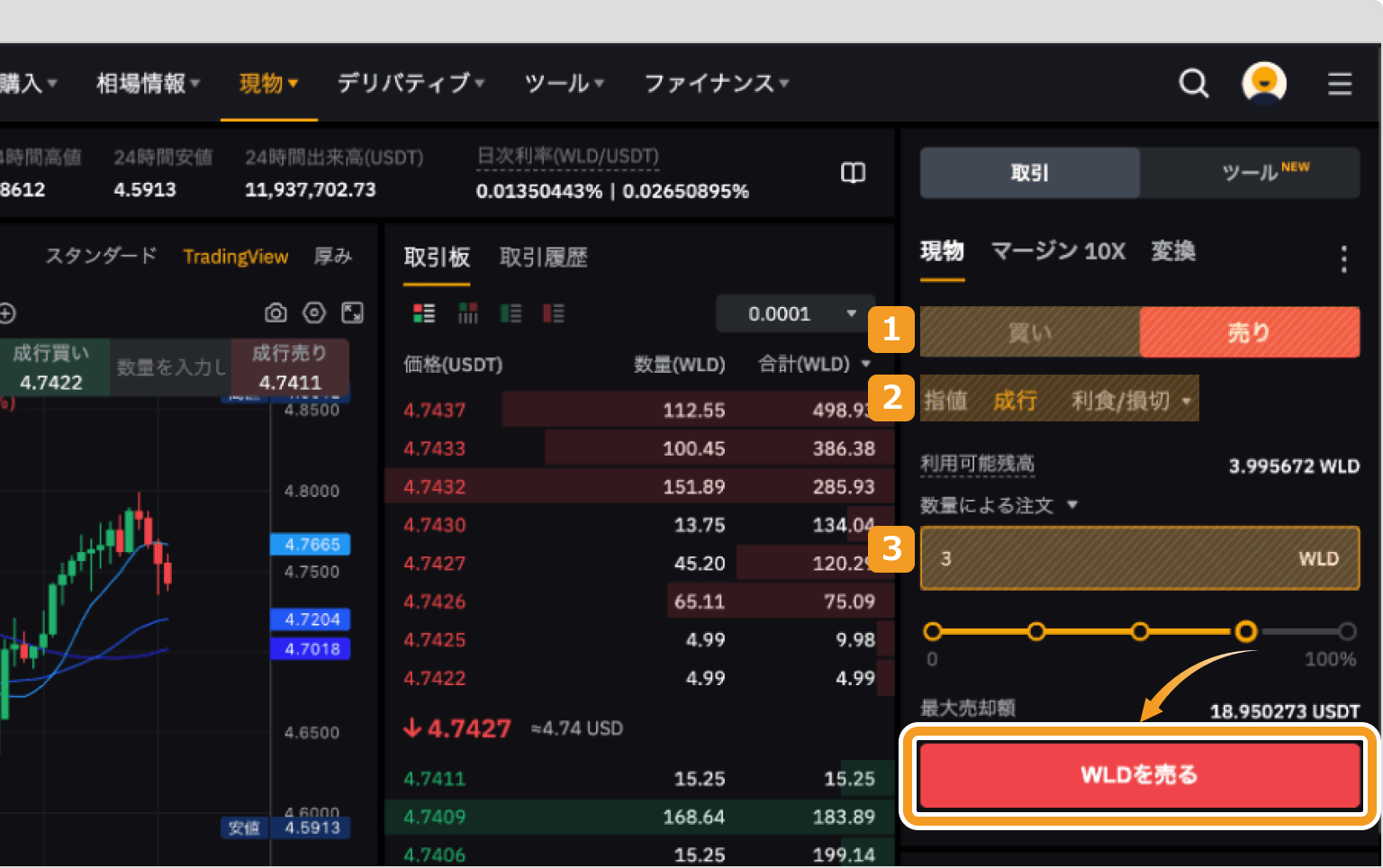
Task: Expand 数量による注文 dropdown
Action: pos(999,505)
